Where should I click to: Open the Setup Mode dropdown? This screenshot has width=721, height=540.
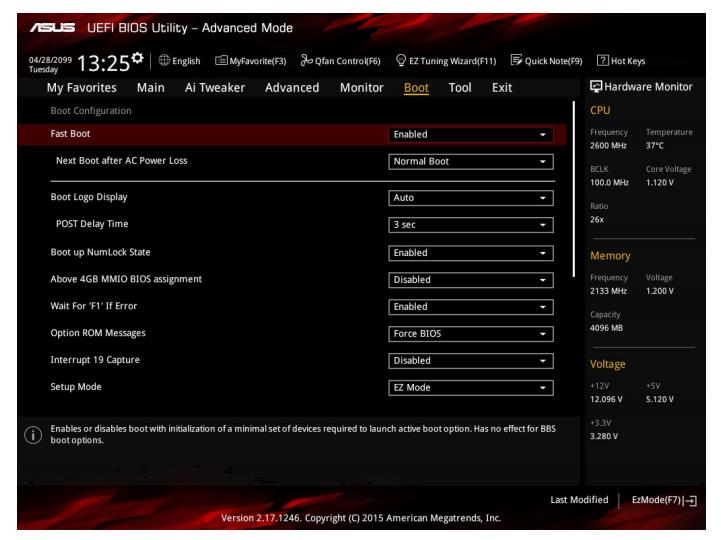click(x=470, y=388)
